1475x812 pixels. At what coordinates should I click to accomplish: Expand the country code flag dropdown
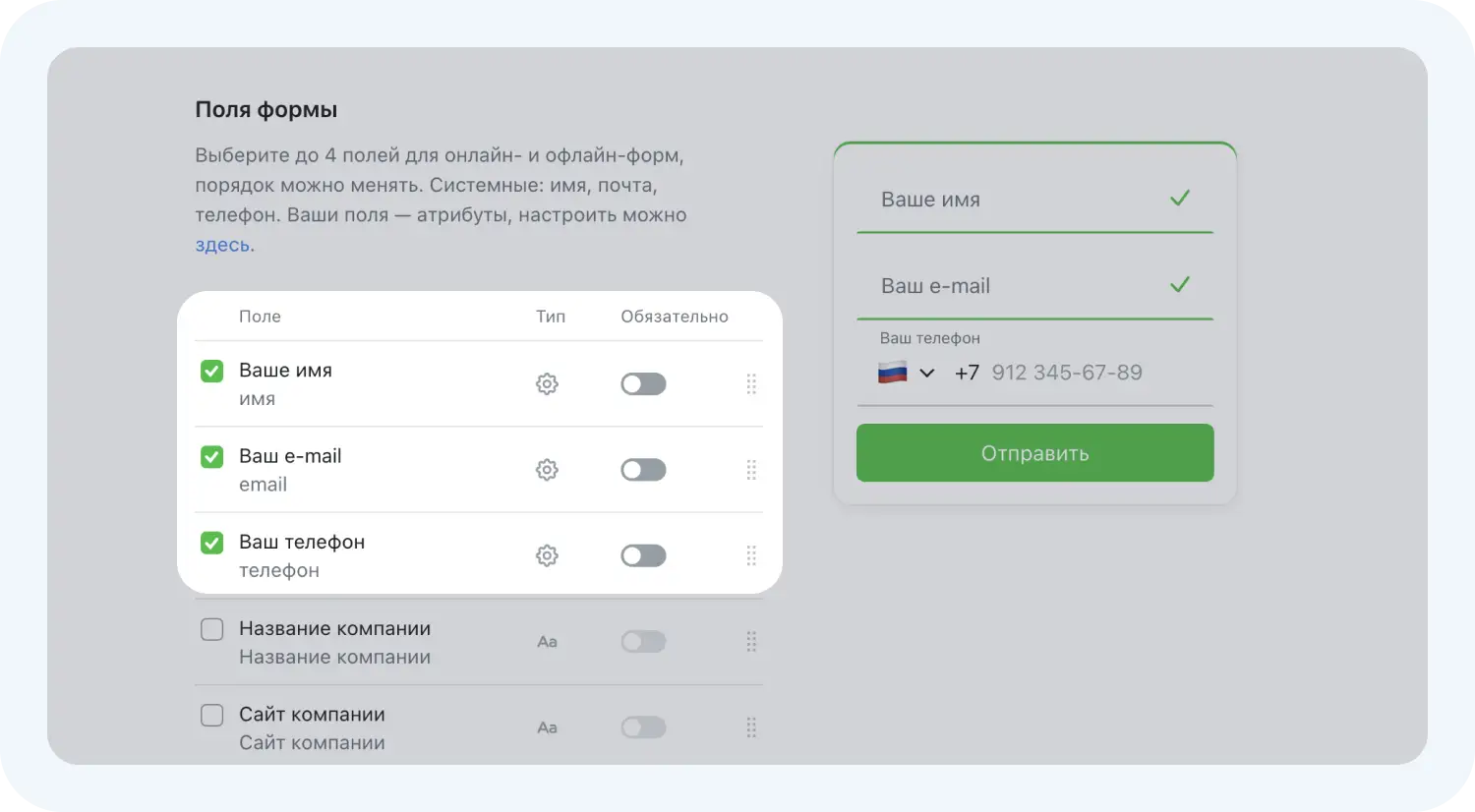click(907, 373)
